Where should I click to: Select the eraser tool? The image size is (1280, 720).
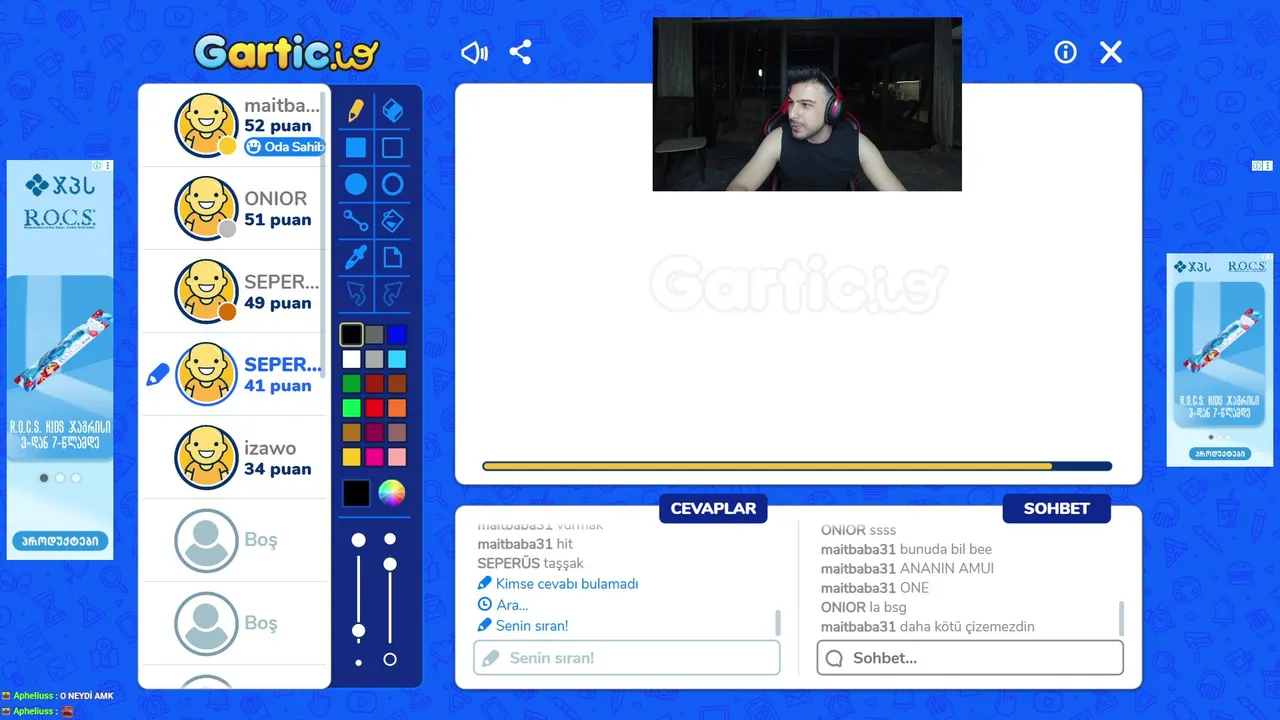click(x=393, y=111)
